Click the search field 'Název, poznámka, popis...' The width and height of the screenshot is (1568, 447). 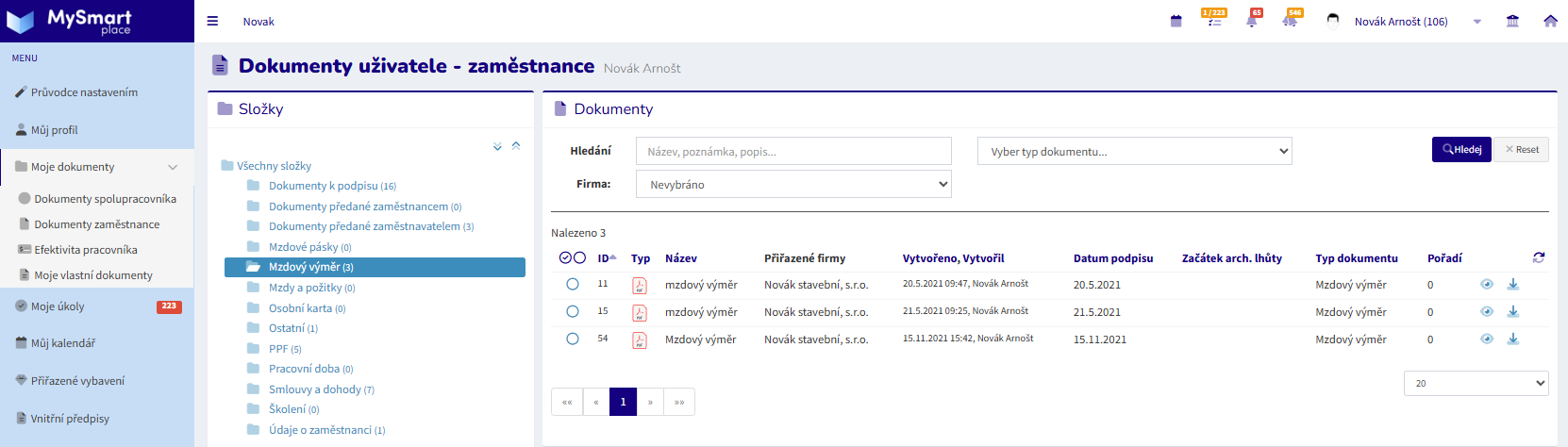(x=793, y=151)
